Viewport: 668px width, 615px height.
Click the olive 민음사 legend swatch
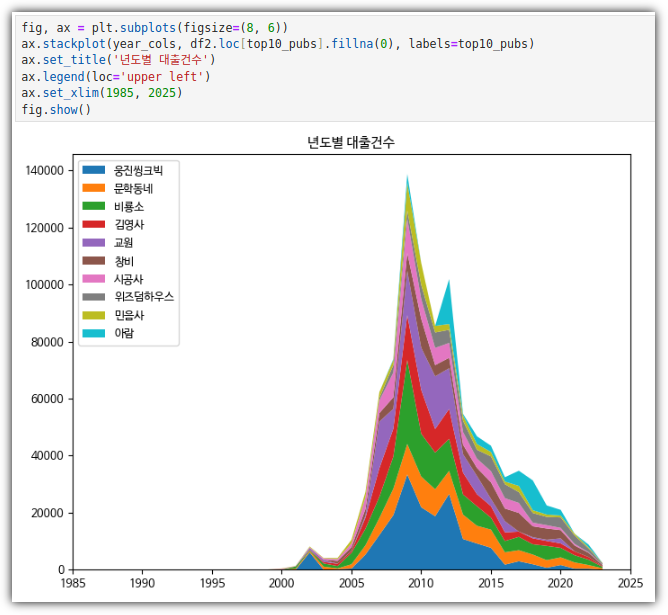pos(94,315)
